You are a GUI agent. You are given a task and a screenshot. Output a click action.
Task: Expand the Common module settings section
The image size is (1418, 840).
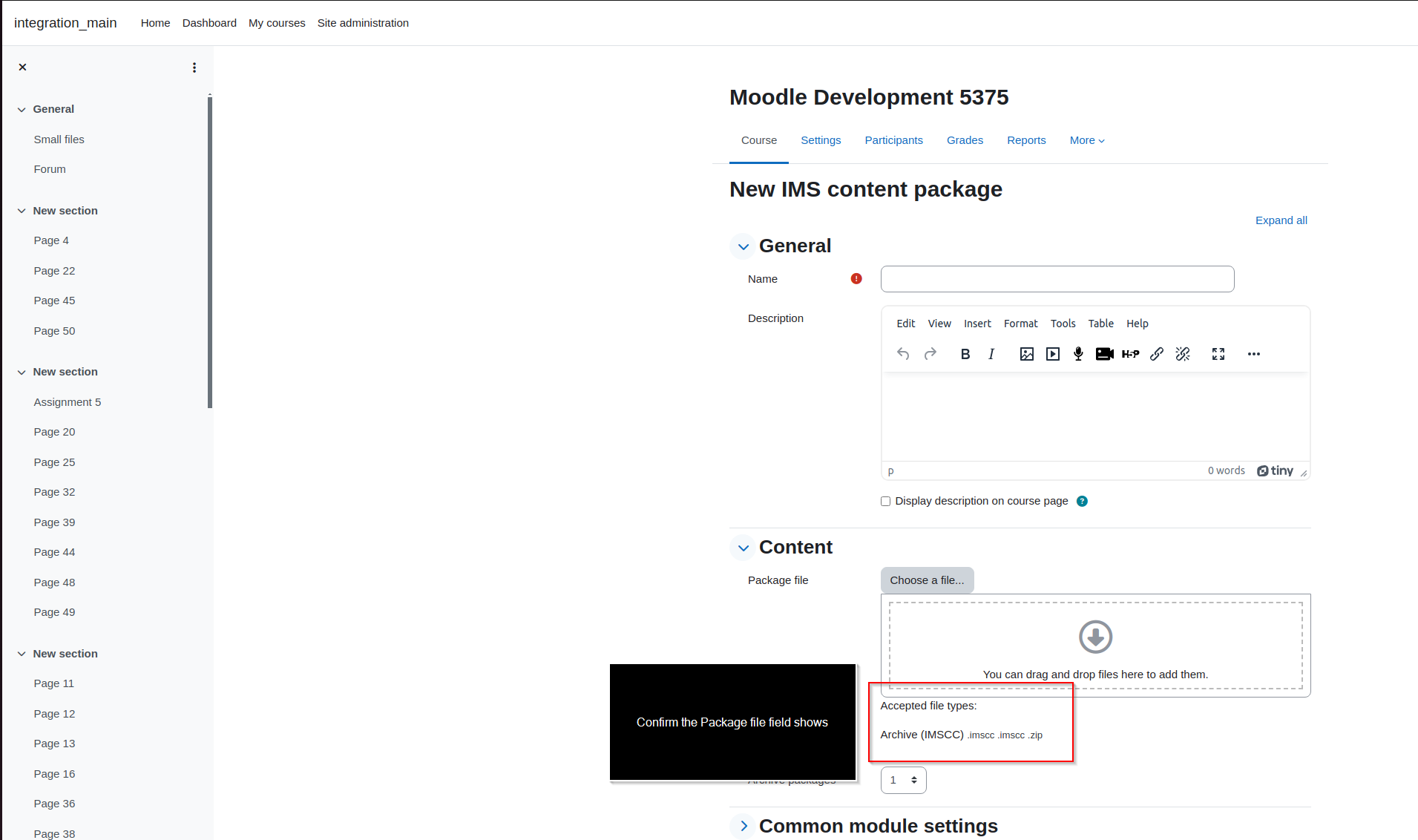(x=743, y=826)
